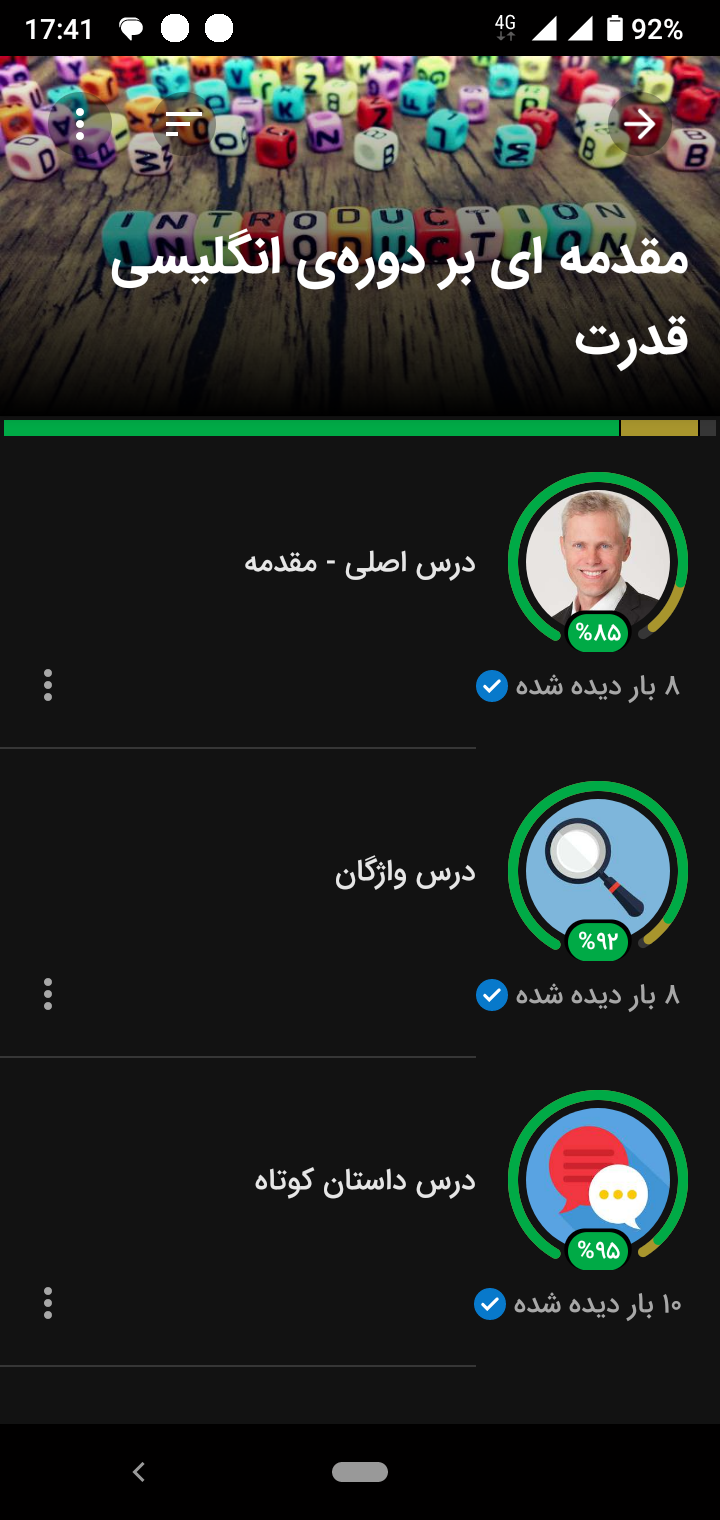Tap the forward arrow icon in header

pyautogui.click(x=639, y=124)
